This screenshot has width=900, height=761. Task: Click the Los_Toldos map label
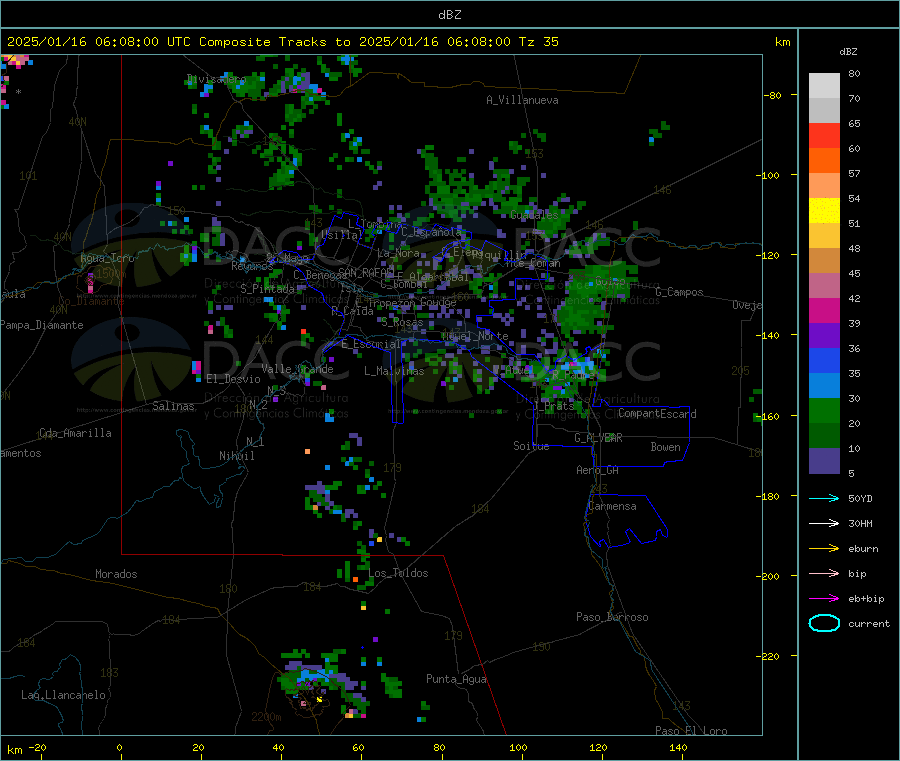(398, 573)
